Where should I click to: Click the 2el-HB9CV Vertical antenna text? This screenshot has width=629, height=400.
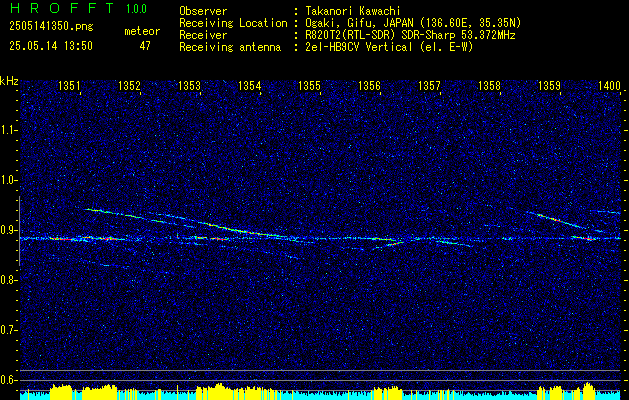pos(390,47)
